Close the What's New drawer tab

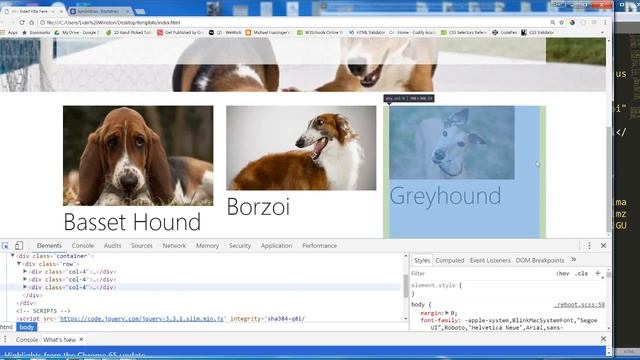click(x=81, y=339)
